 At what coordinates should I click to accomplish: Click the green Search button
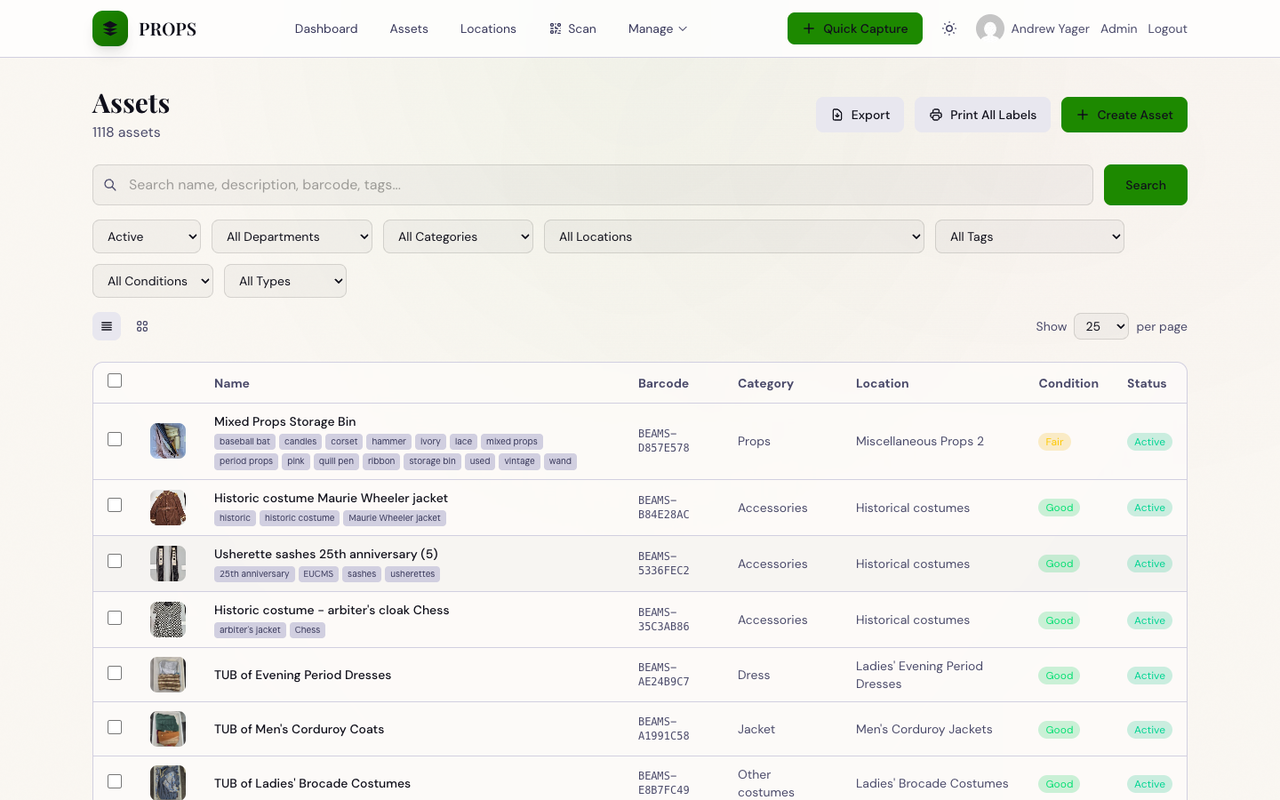pos(1145,185)
